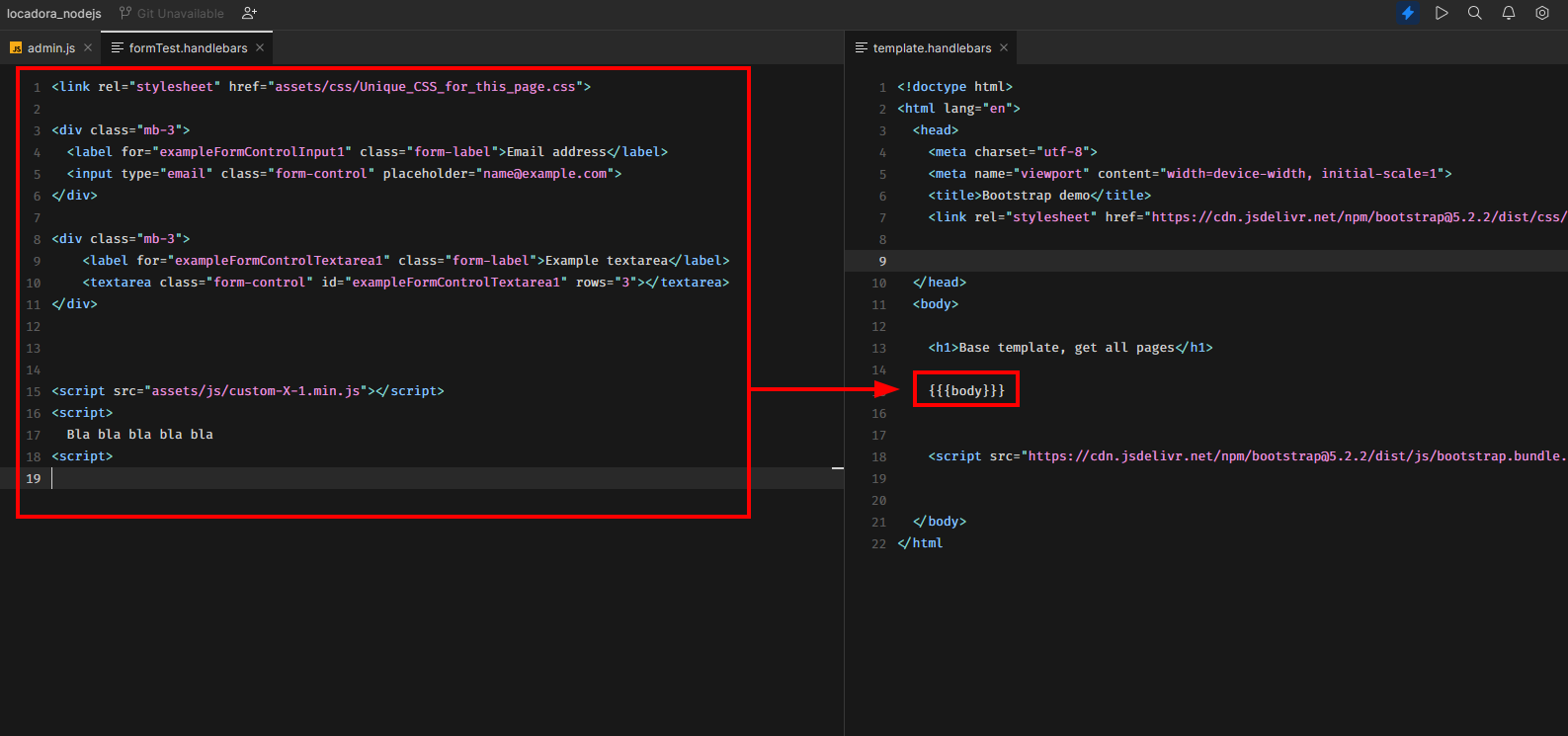Click 'Example textarea' label text

(607, 261)
